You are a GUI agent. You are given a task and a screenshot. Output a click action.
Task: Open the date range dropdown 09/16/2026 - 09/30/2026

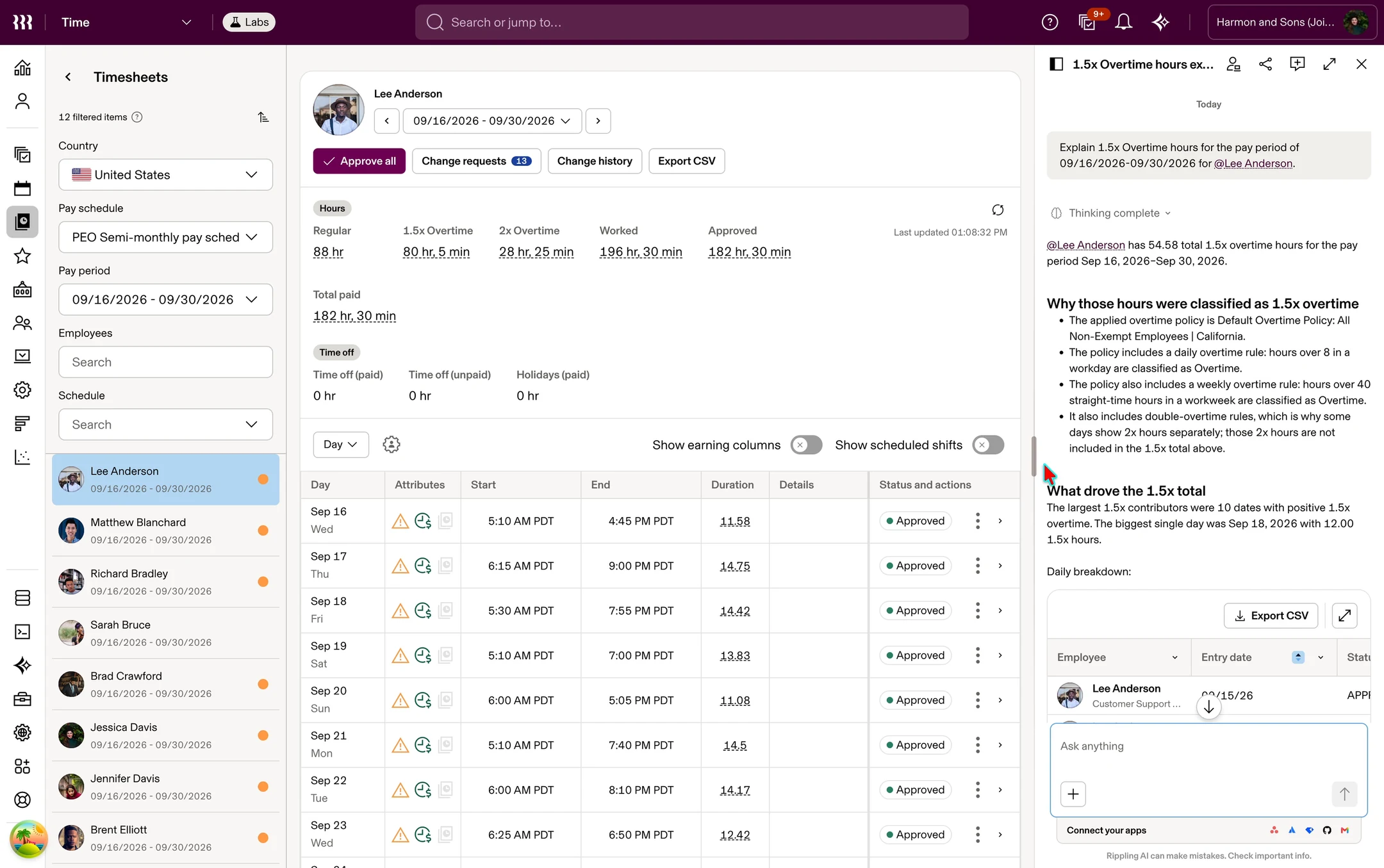pos(492,121)
